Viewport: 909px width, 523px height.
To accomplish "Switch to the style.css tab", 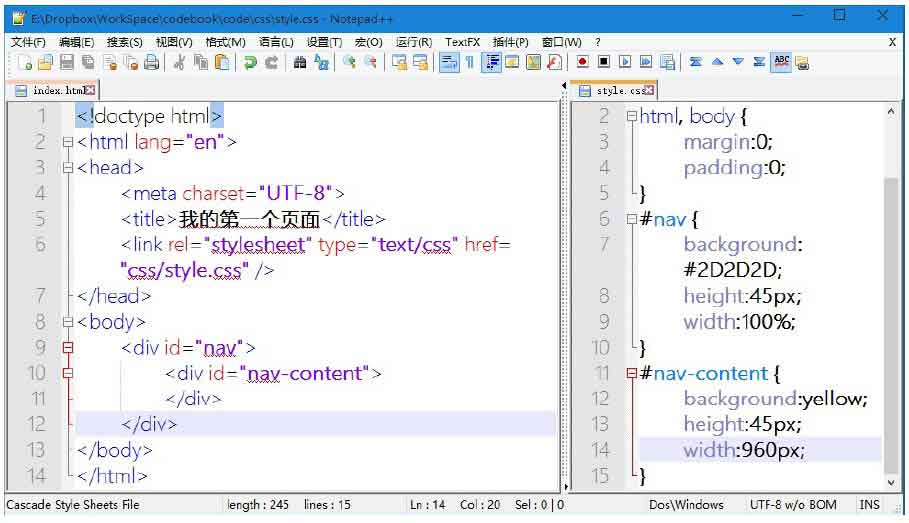I will (616, 90).
